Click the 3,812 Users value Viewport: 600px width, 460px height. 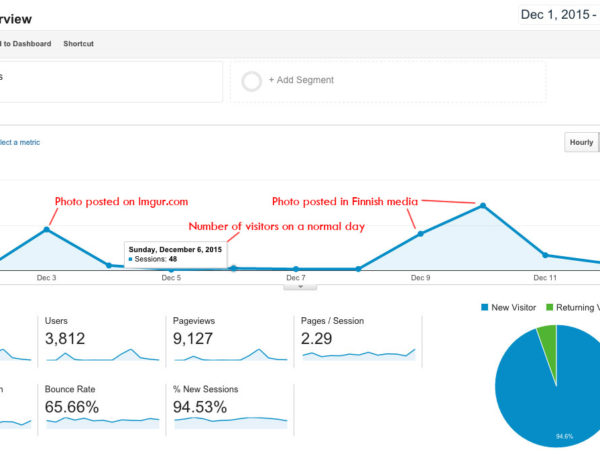pos(65,339)
